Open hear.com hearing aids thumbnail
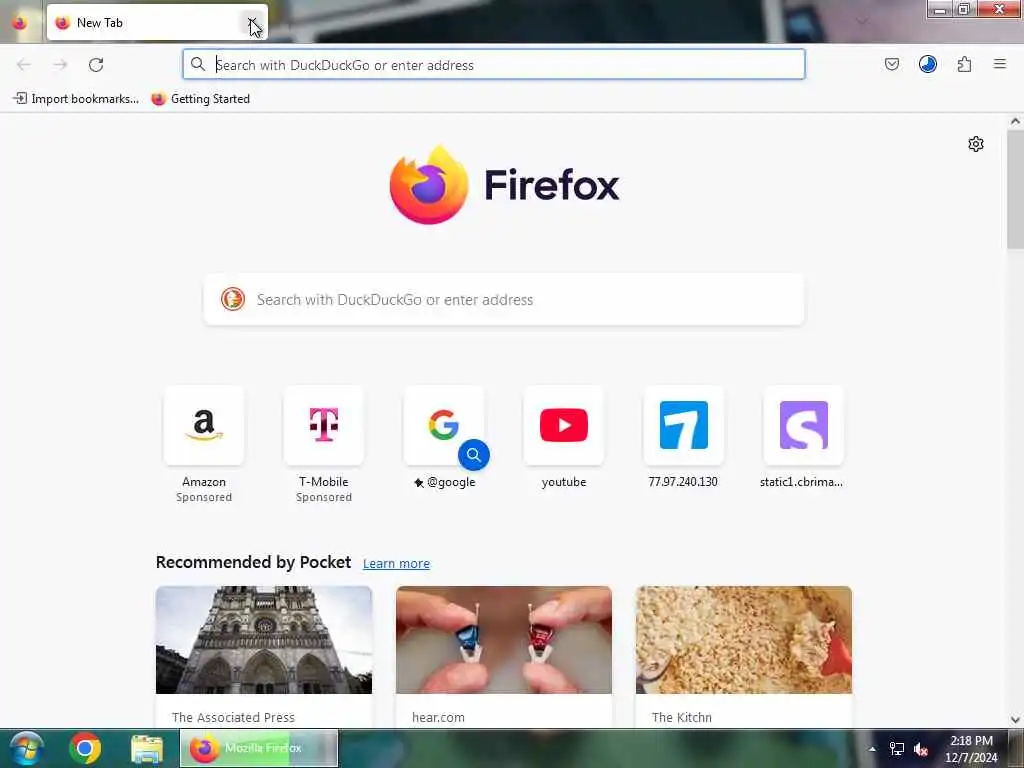1024x768 pixels. [x=504, y=639]
